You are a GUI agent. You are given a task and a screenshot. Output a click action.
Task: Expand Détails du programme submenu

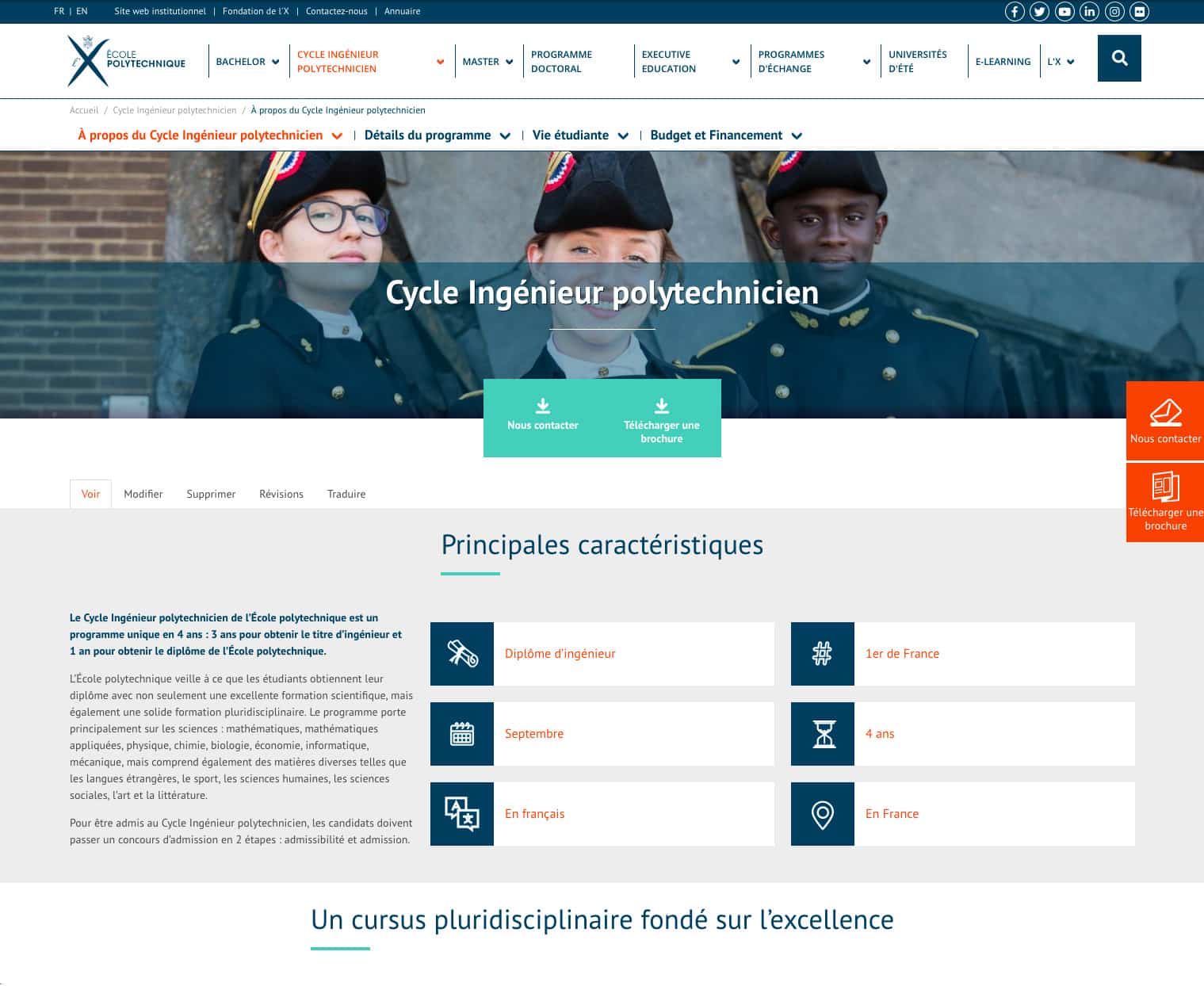coord(505,136)
